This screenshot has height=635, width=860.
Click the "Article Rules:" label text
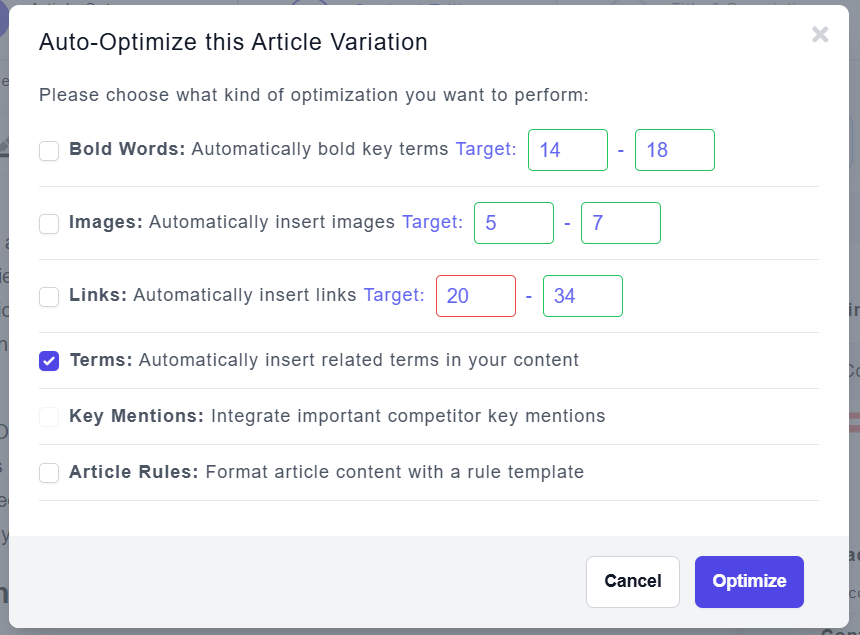pos(134,472)
